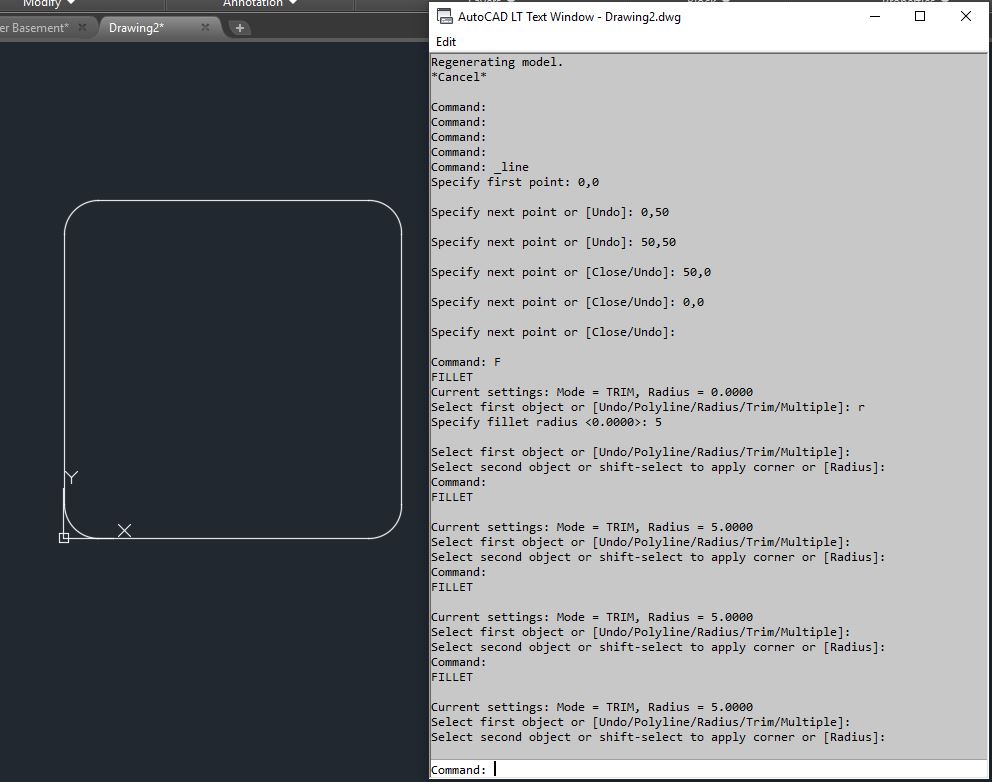Open the Edit menu in Text Window
Image resolution: width=992 pixels, height=782 pixels.
445,42
